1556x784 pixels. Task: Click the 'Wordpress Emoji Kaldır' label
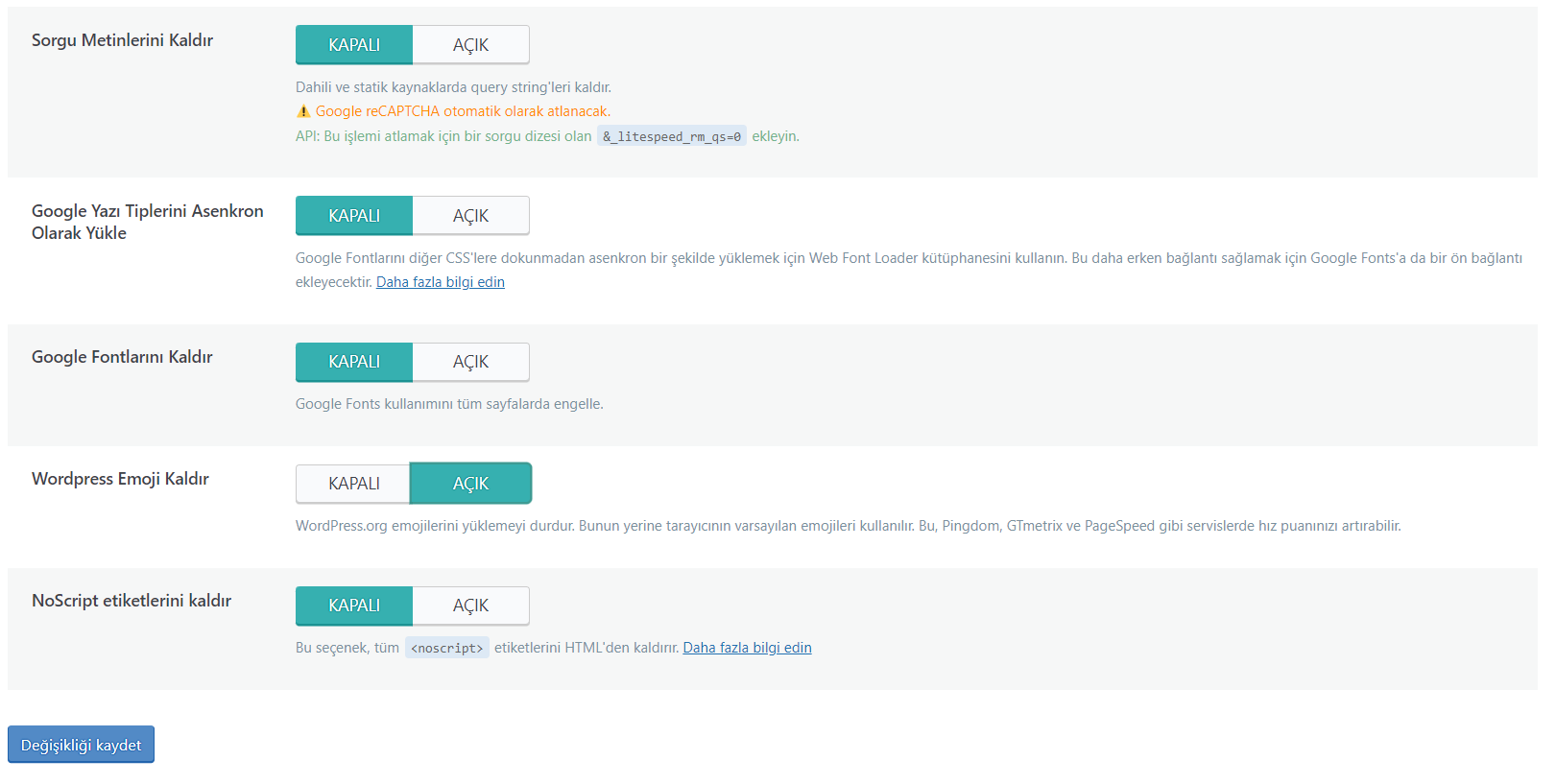[x=120, y=479]
